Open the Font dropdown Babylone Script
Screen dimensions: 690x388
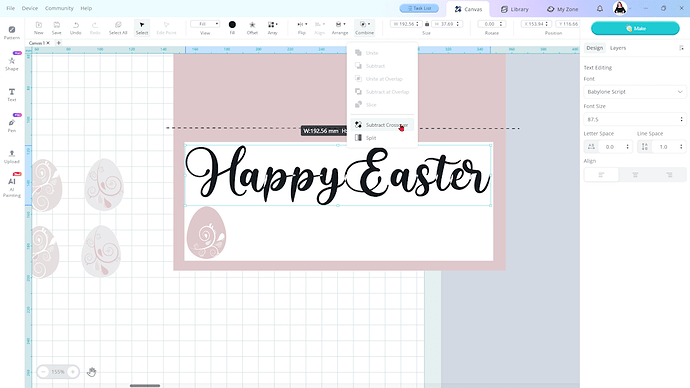635,92
